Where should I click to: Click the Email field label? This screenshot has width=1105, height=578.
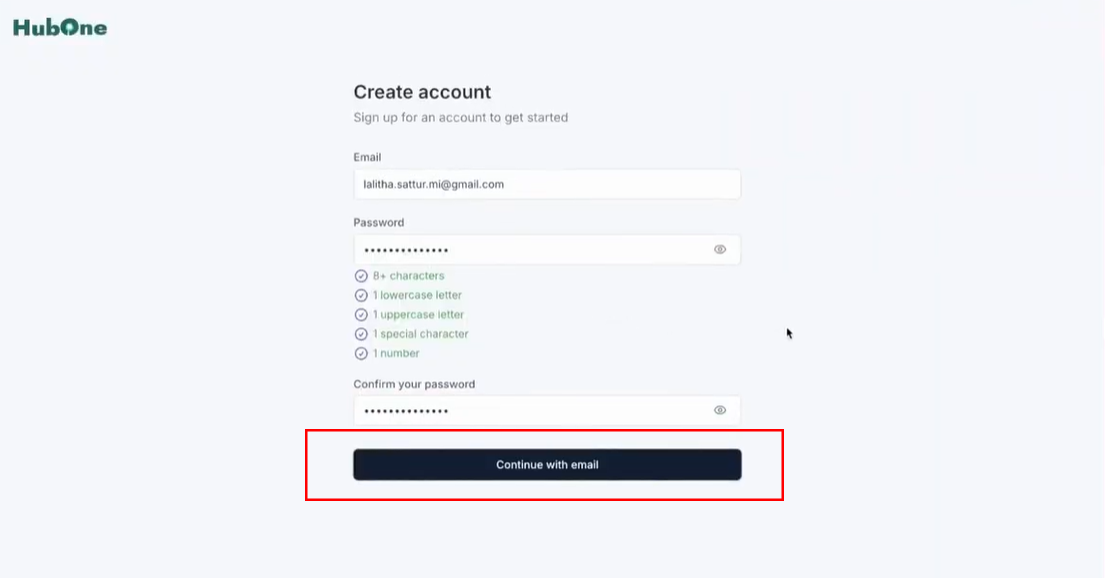(x=367, y=157)
